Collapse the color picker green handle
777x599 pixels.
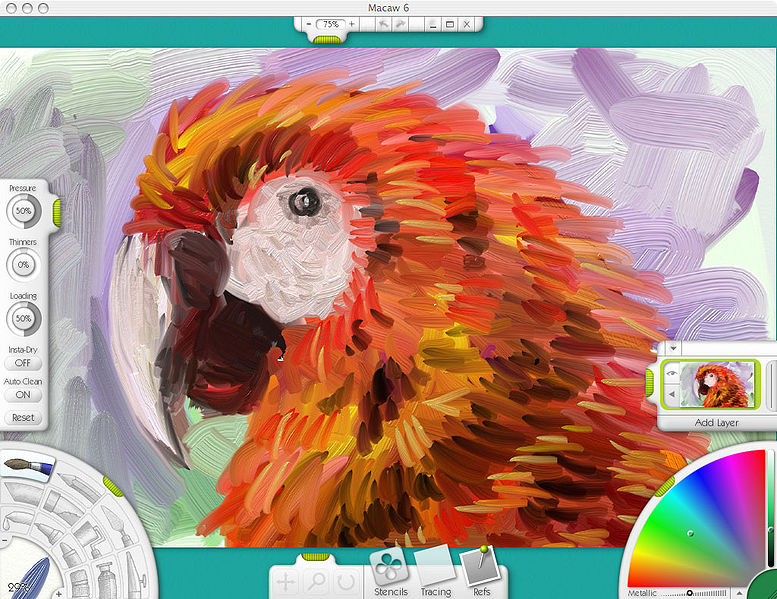(664, 487)
